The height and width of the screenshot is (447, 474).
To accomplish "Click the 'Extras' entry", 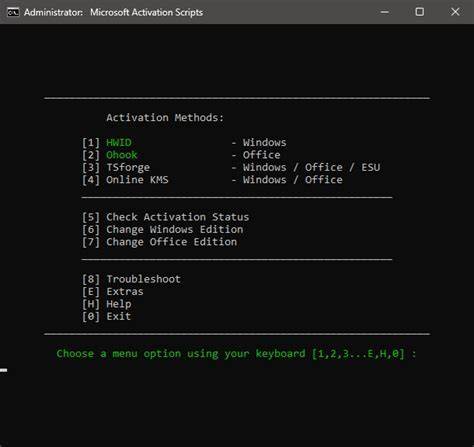I will pyautogui.click(x=125, y=292).
